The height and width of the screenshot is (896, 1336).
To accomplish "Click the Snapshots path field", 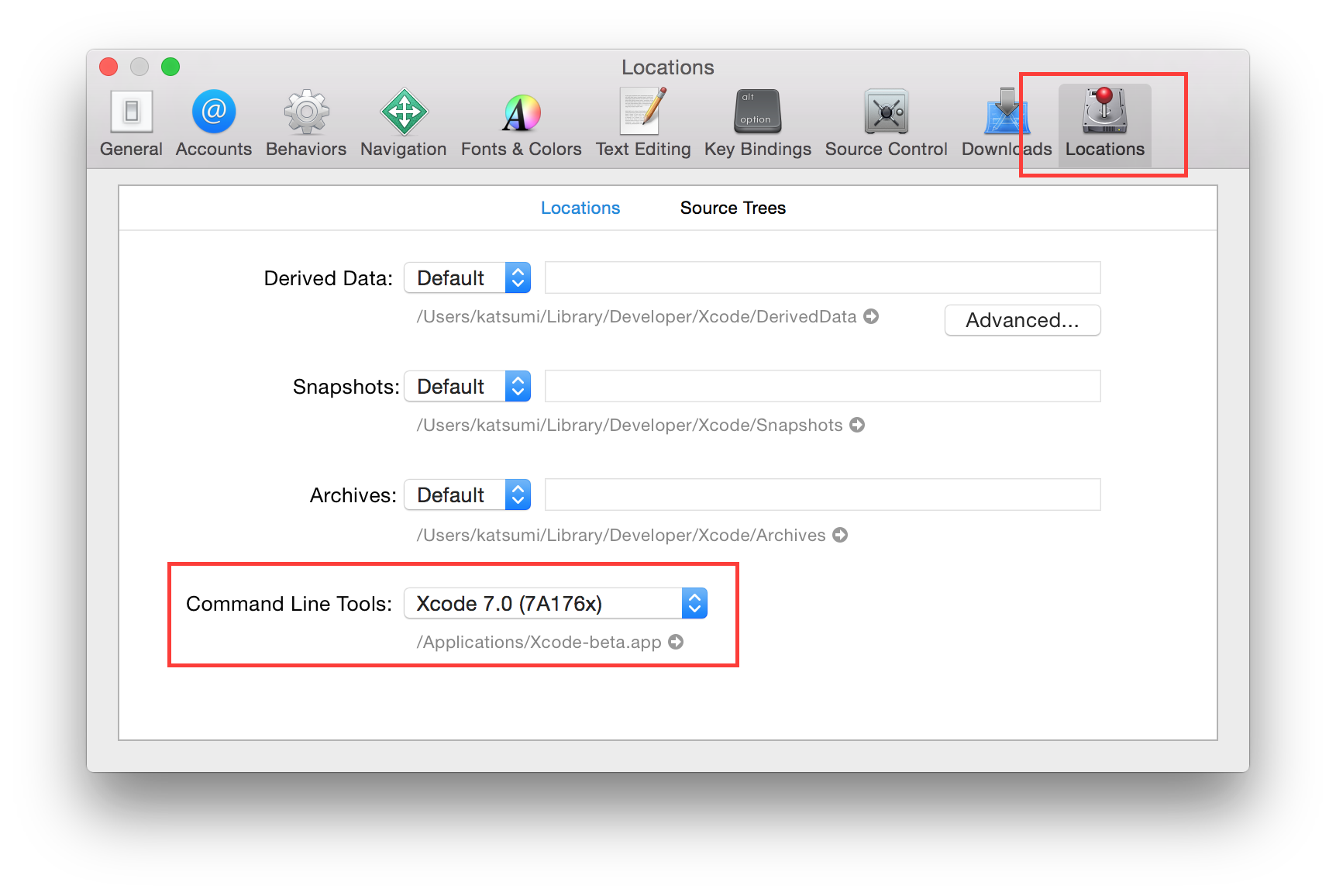I will [x=822, y=386].
